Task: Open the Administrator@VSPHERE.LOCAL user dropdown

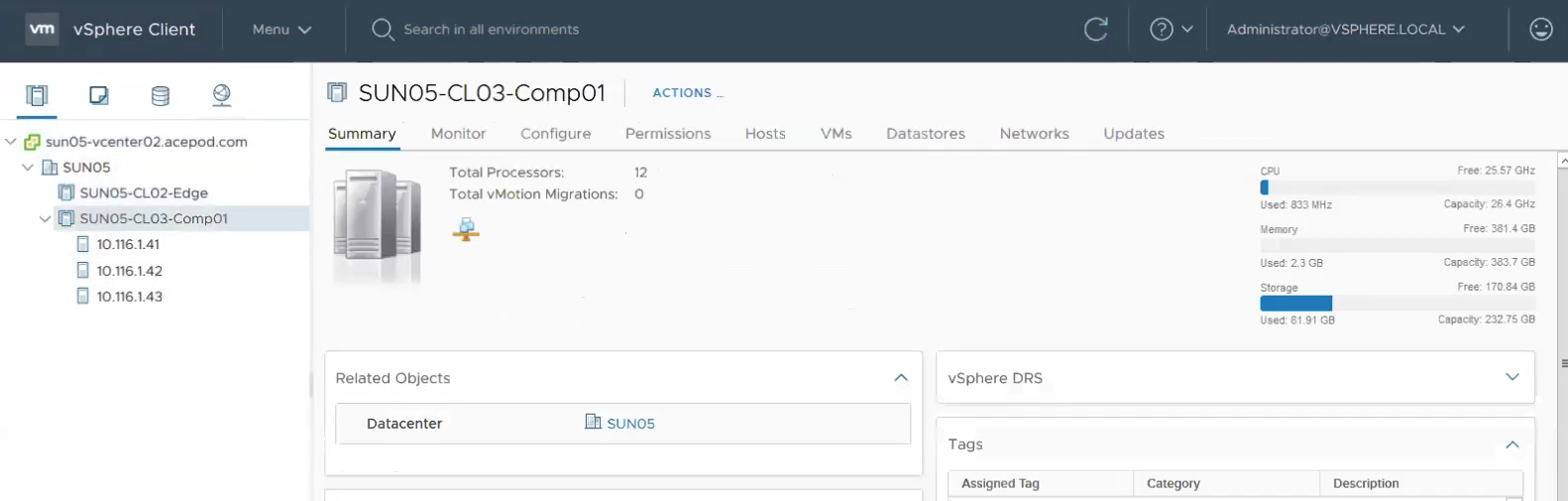Action: tap(1345, 30)
